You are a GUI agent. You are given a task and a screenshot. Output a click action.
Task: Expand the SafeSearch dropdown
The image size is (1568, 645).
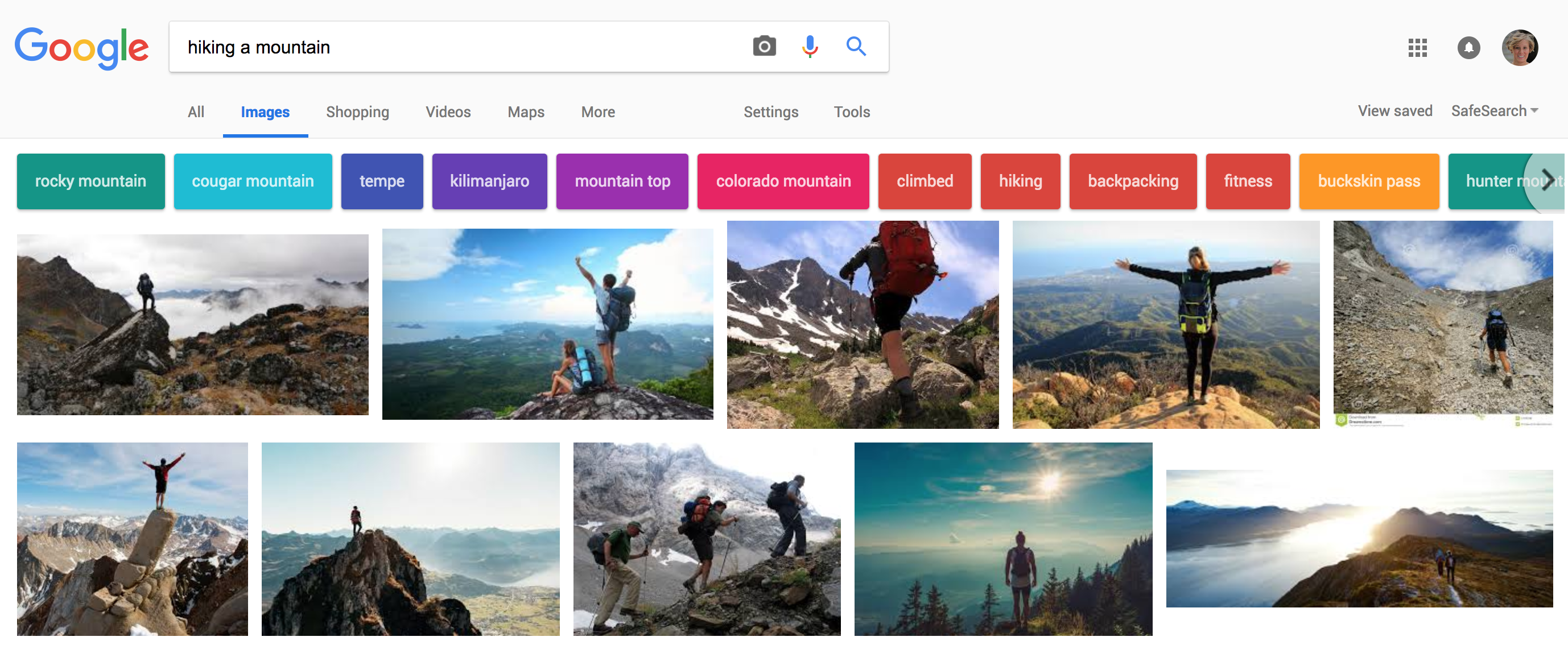pyautogui.click(x=1493, y=111)
